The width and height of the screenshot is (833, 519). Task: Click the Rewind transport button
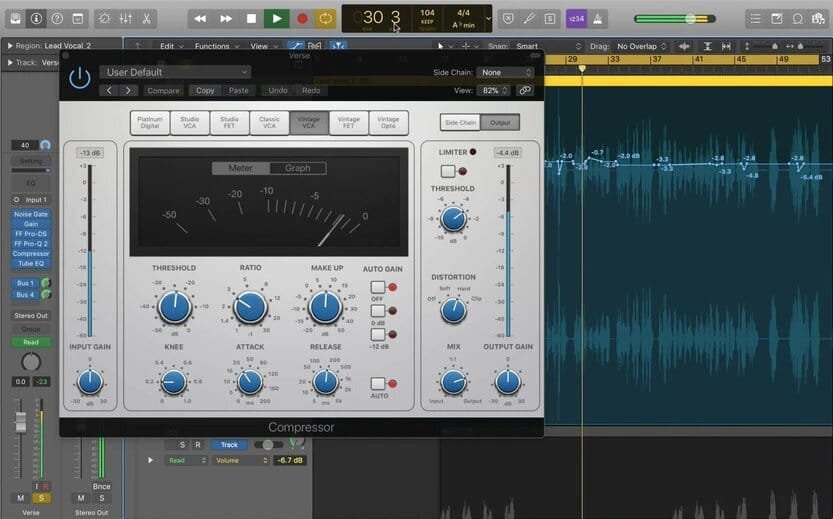(200, 19)
